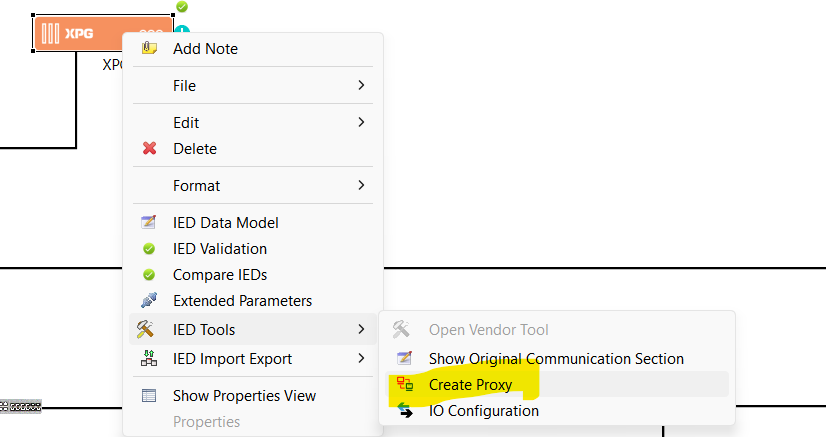Viewport: 826px width, 437px height.
Task: Expand the Format submenu arrow
Action: [361, 186]
